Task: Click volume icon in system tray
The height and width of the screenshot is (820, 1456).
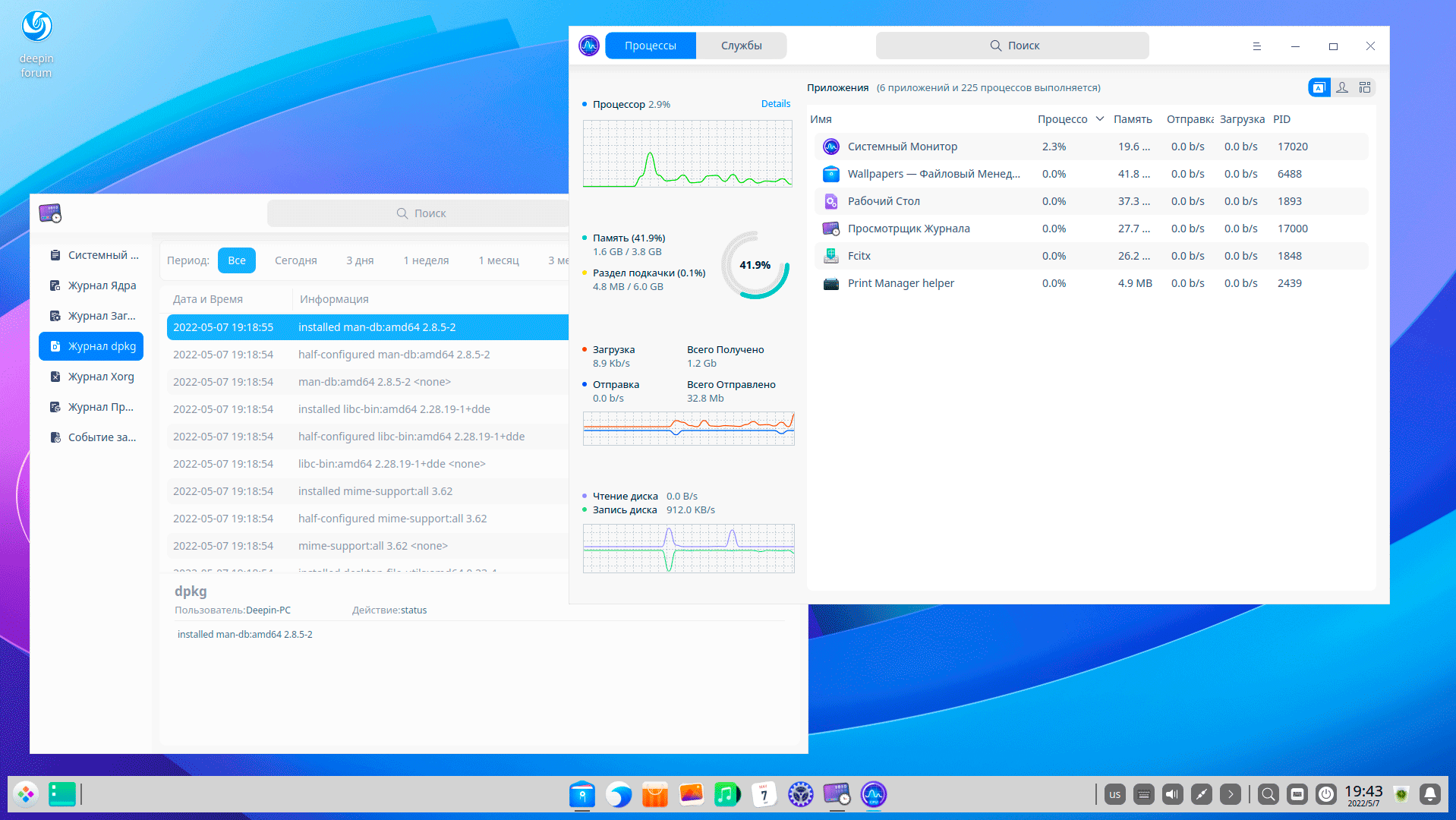Action: [1172, 794]
